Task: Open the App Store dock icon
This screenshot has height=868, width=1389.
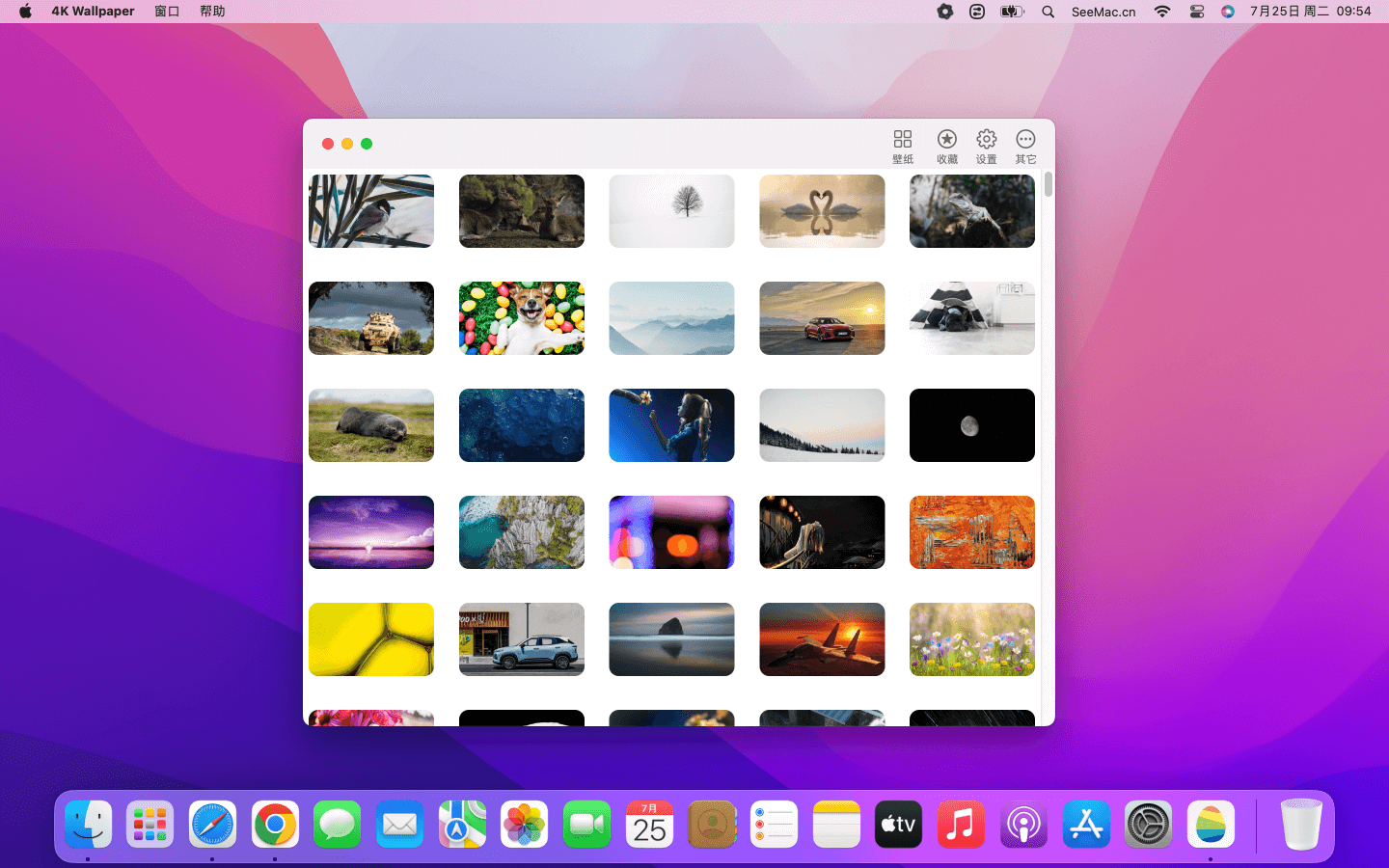Action: 1086,825
